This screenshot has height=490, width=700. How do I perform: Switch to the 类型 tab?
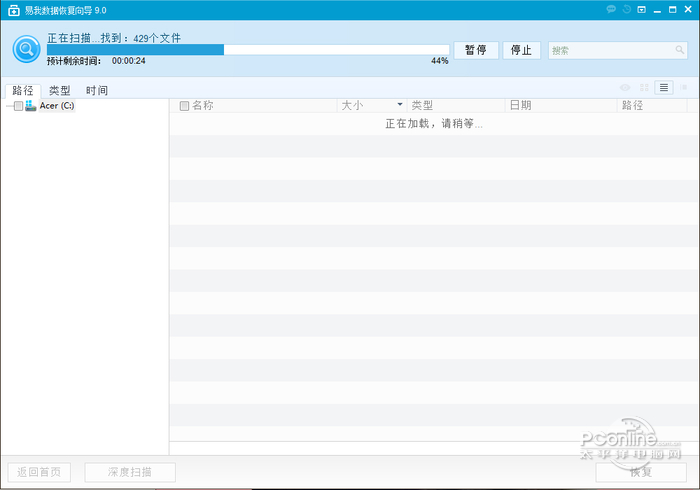[x=59, y=91]
